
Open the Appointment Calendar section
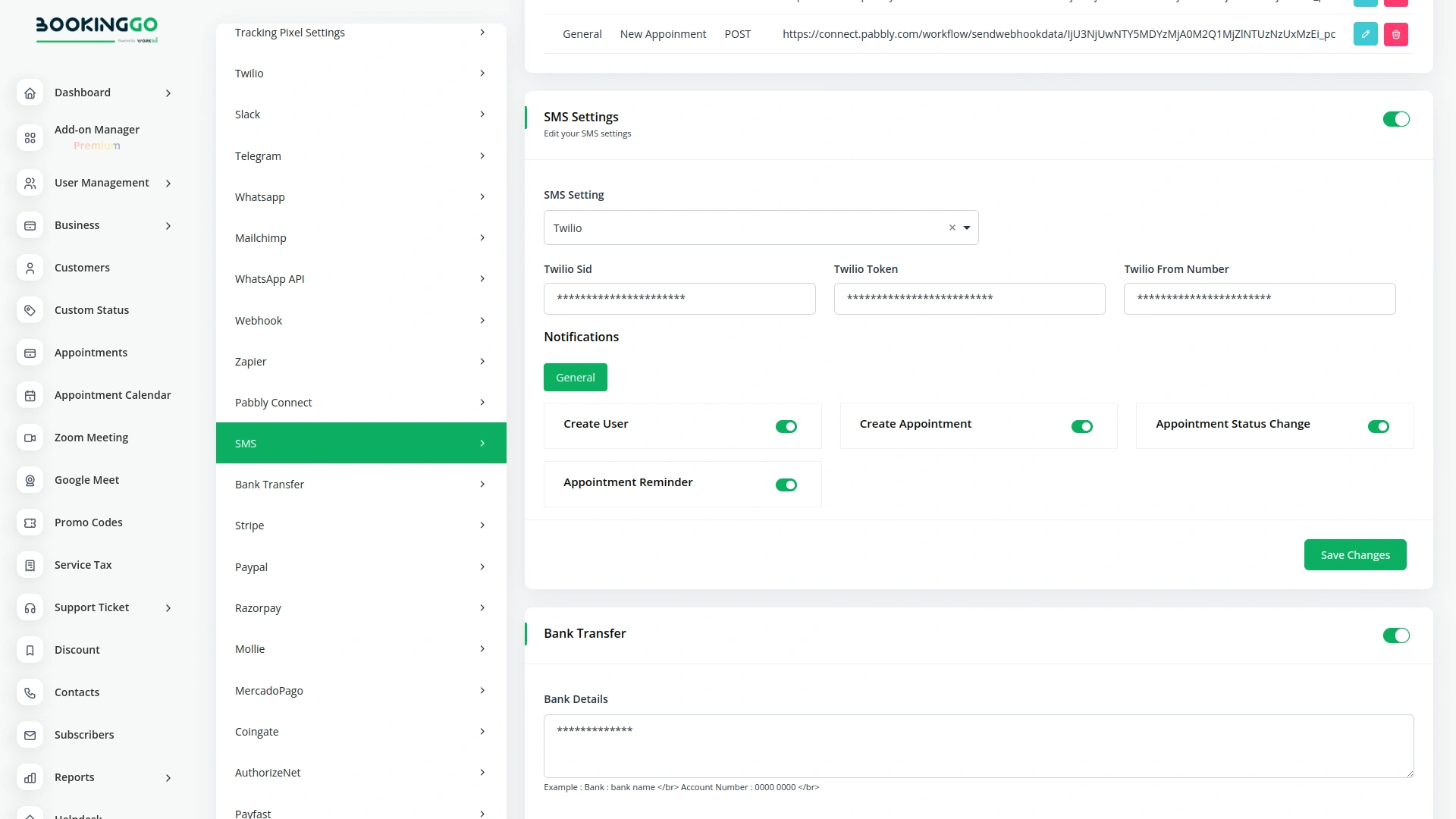[112, 395]
